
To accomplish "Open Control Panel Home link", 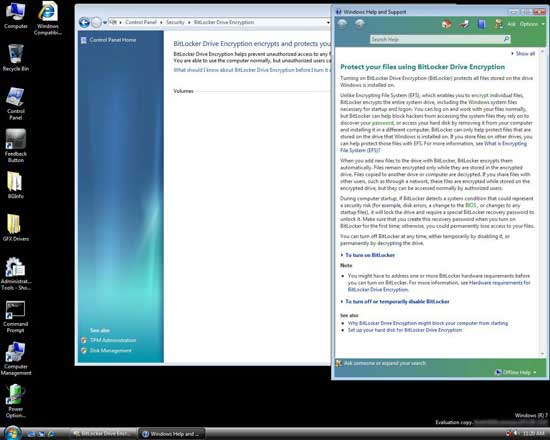I will coord(113,40).
